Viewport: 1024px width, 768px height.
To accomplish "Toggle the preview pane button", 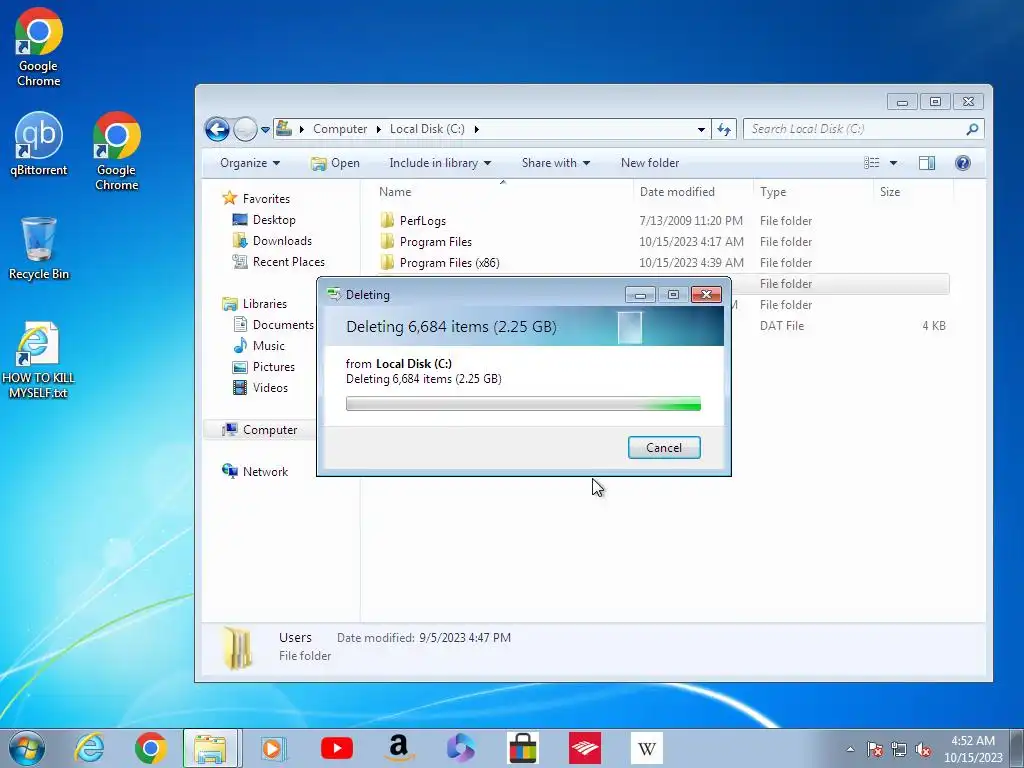I will tap(927, 163).
